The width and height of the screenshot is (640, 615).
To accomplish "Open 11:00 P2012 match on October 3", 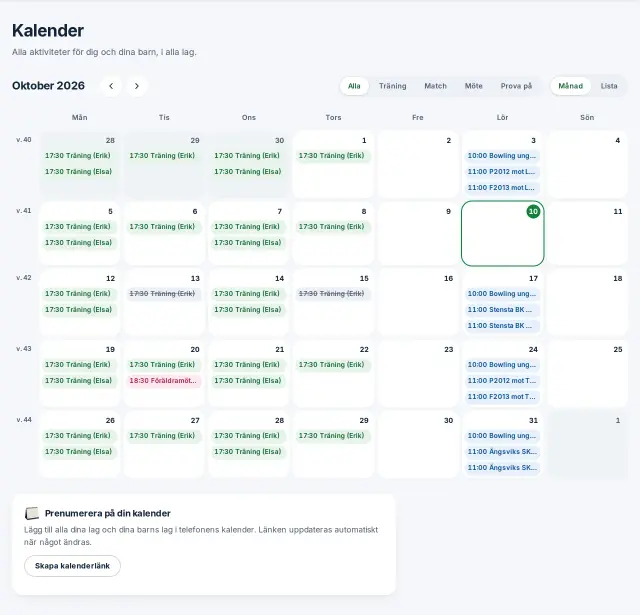I will [x=502, y=172].
